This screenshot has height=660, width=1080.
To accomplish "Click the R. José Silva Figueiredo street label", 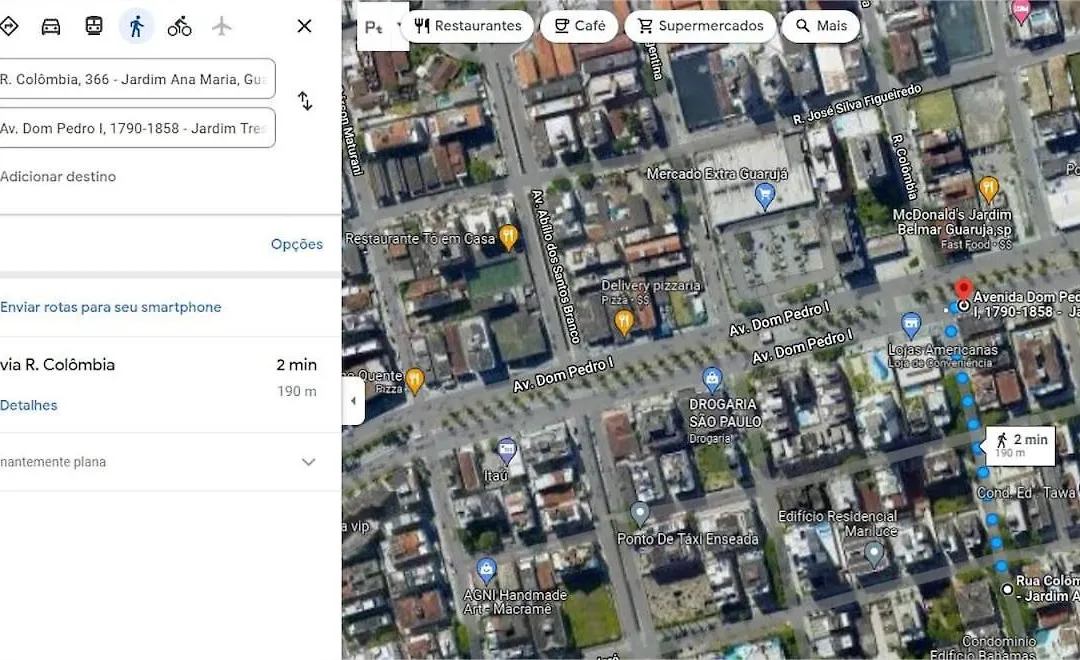I will 858,104.
